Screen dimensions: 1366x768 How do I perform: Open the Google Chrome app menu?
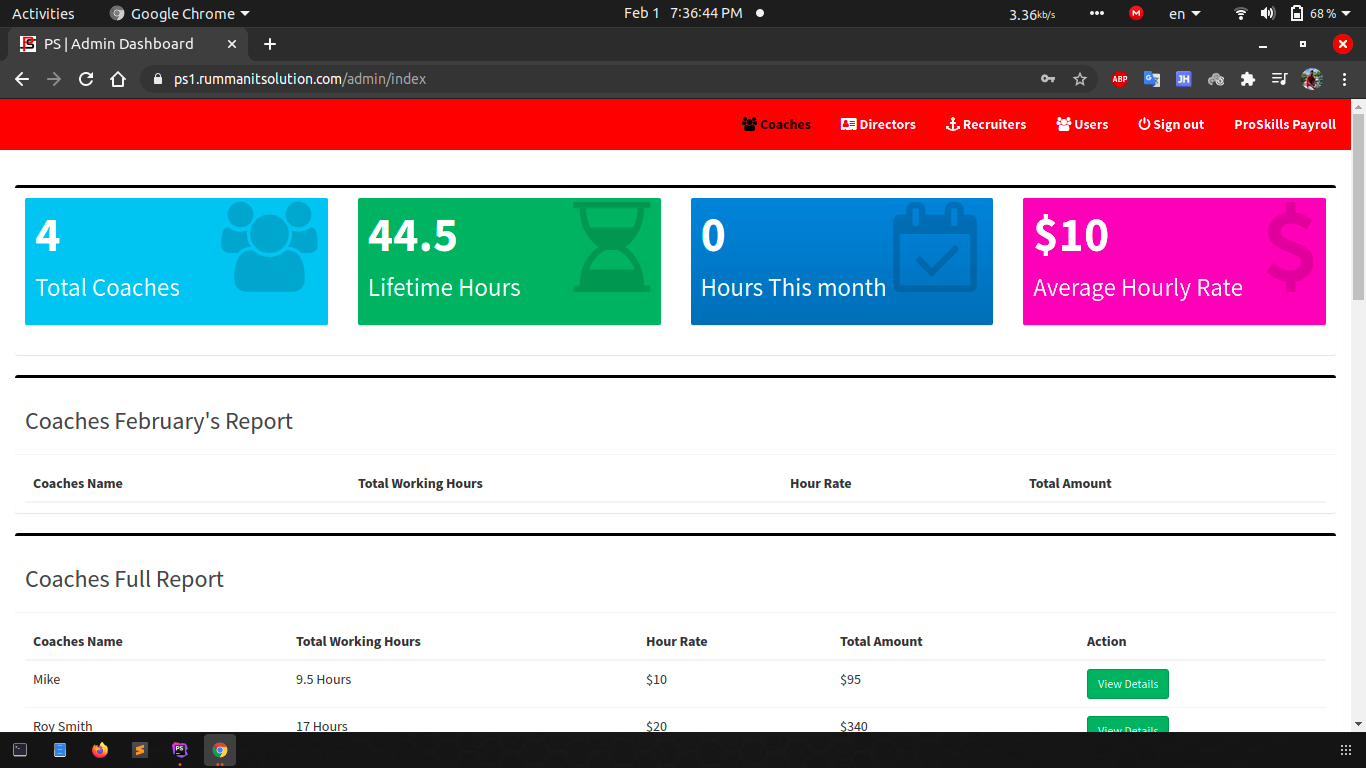point(180,14)
